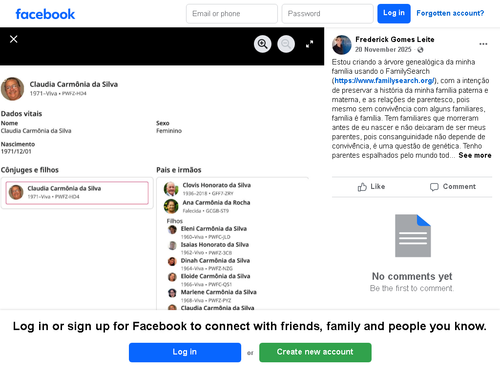
Task: Zoom in on the photo
Action: [x=263, y=44]
